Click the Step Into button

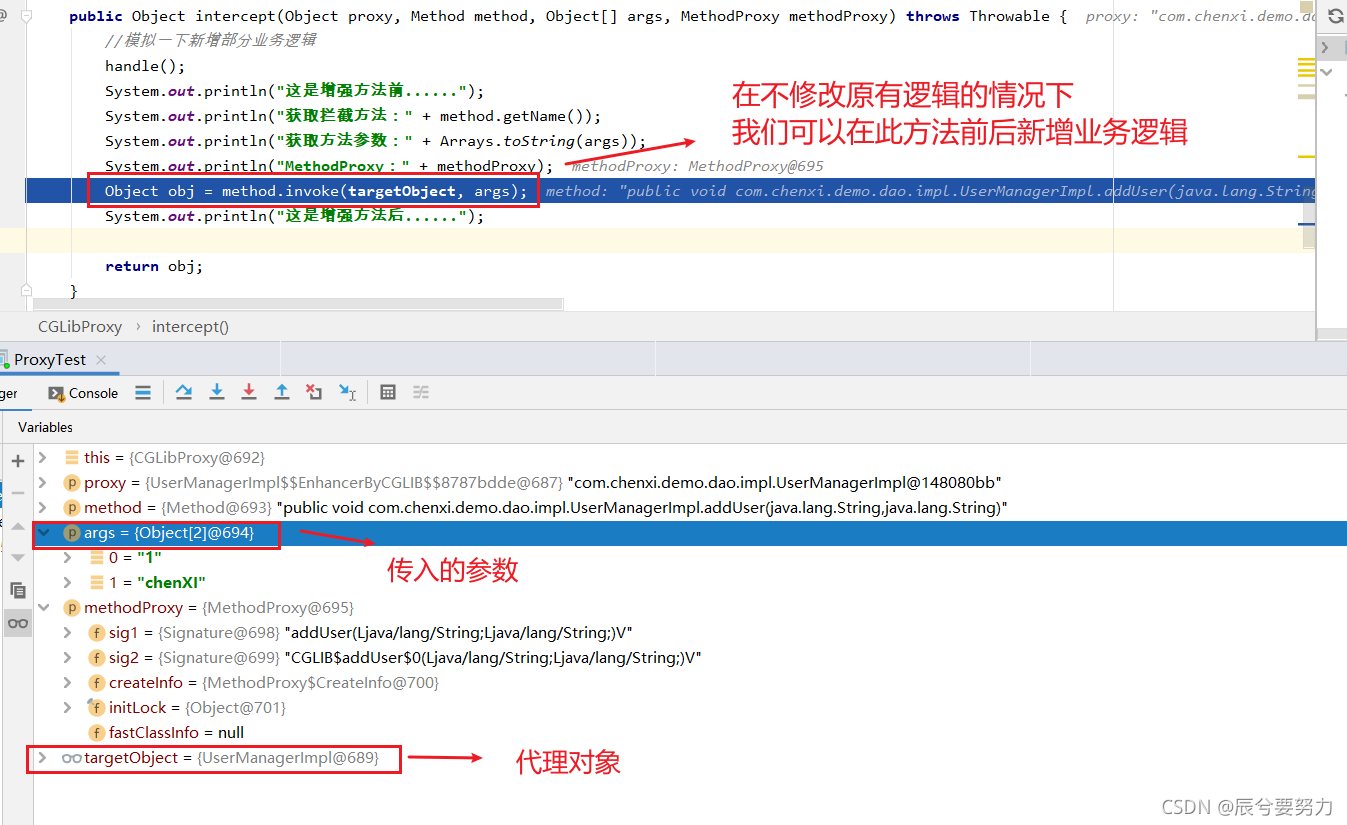pos(217,393)
